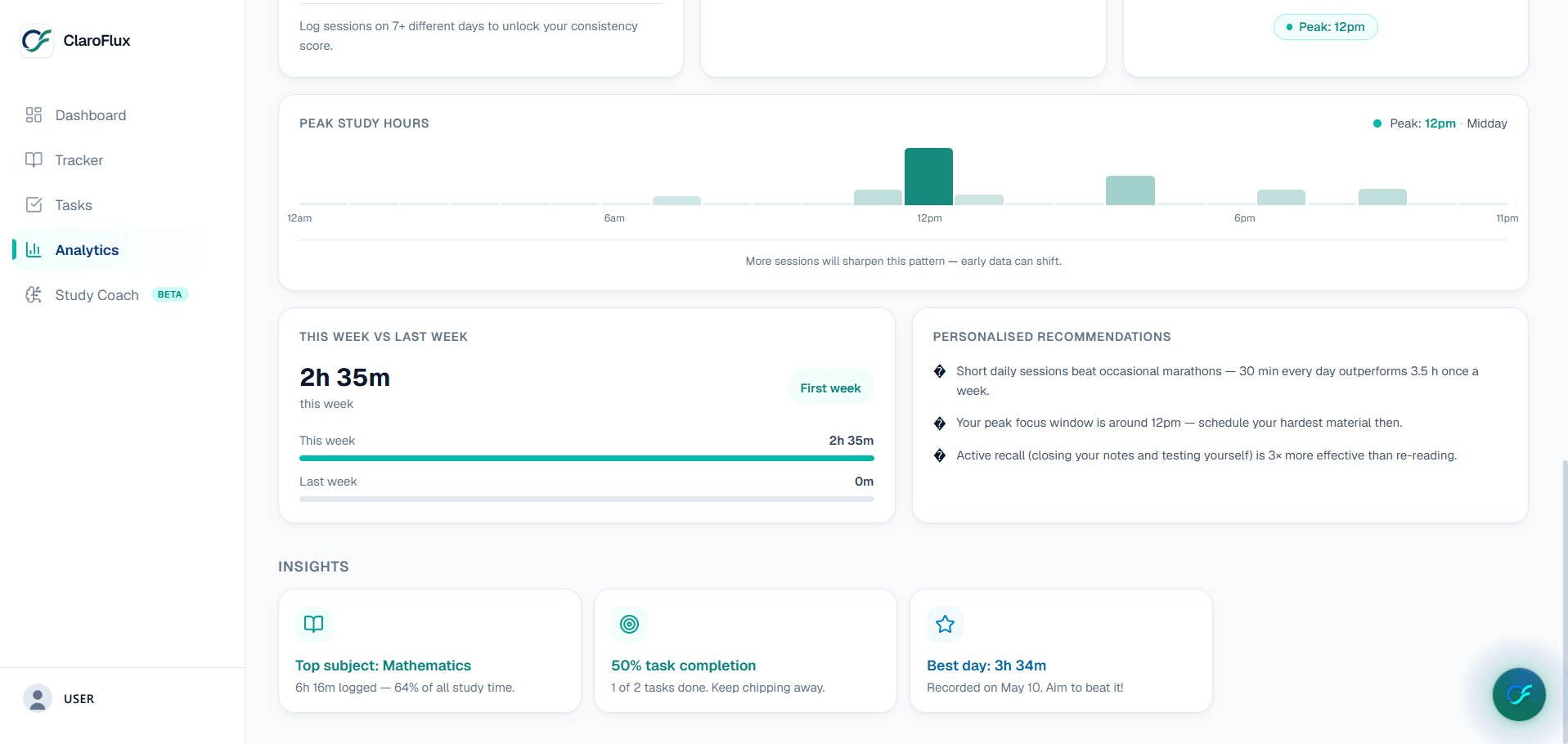Click the ClaroFlux logo icon

pos(37,41)
